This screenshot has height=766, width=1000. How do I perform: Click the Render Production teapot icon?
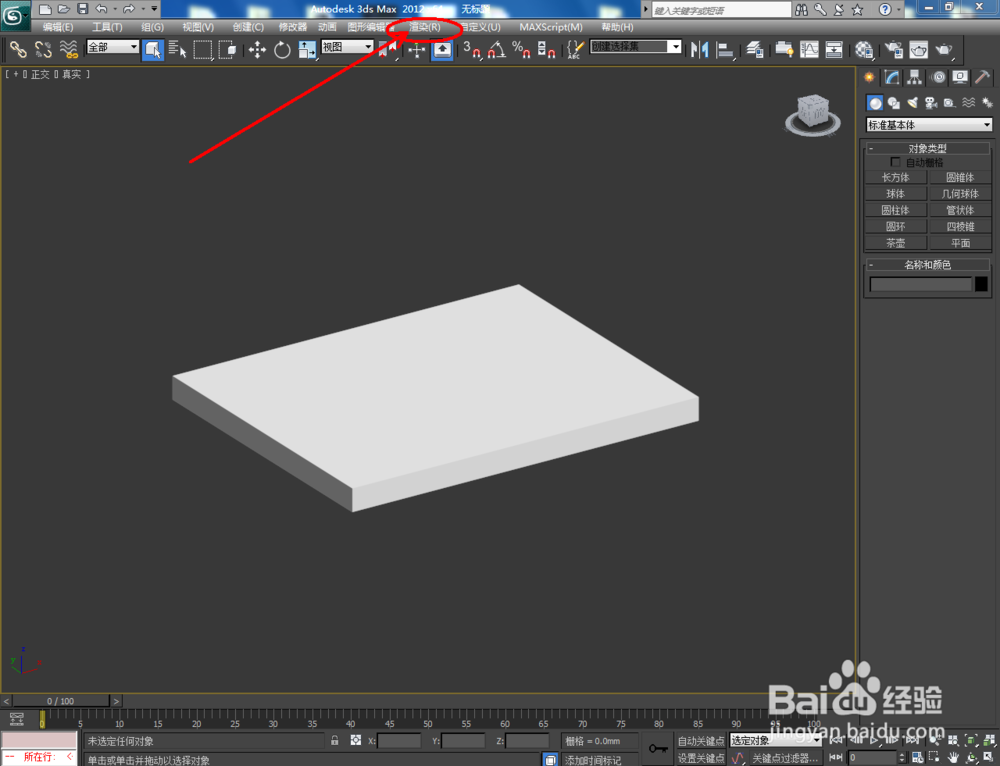coord(943,49)
